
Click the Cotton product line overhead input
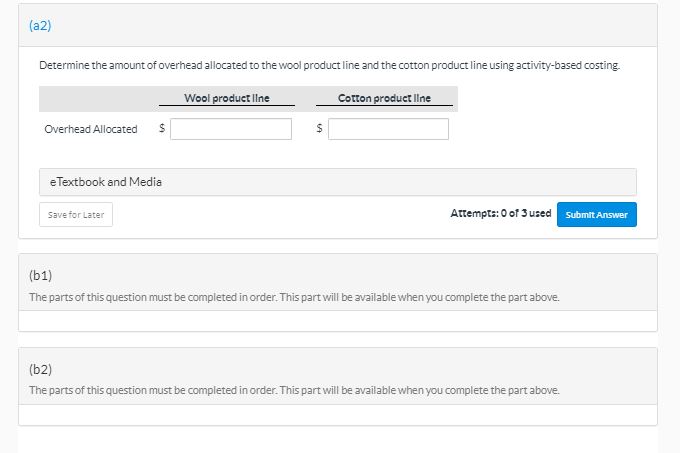[388, 129]
